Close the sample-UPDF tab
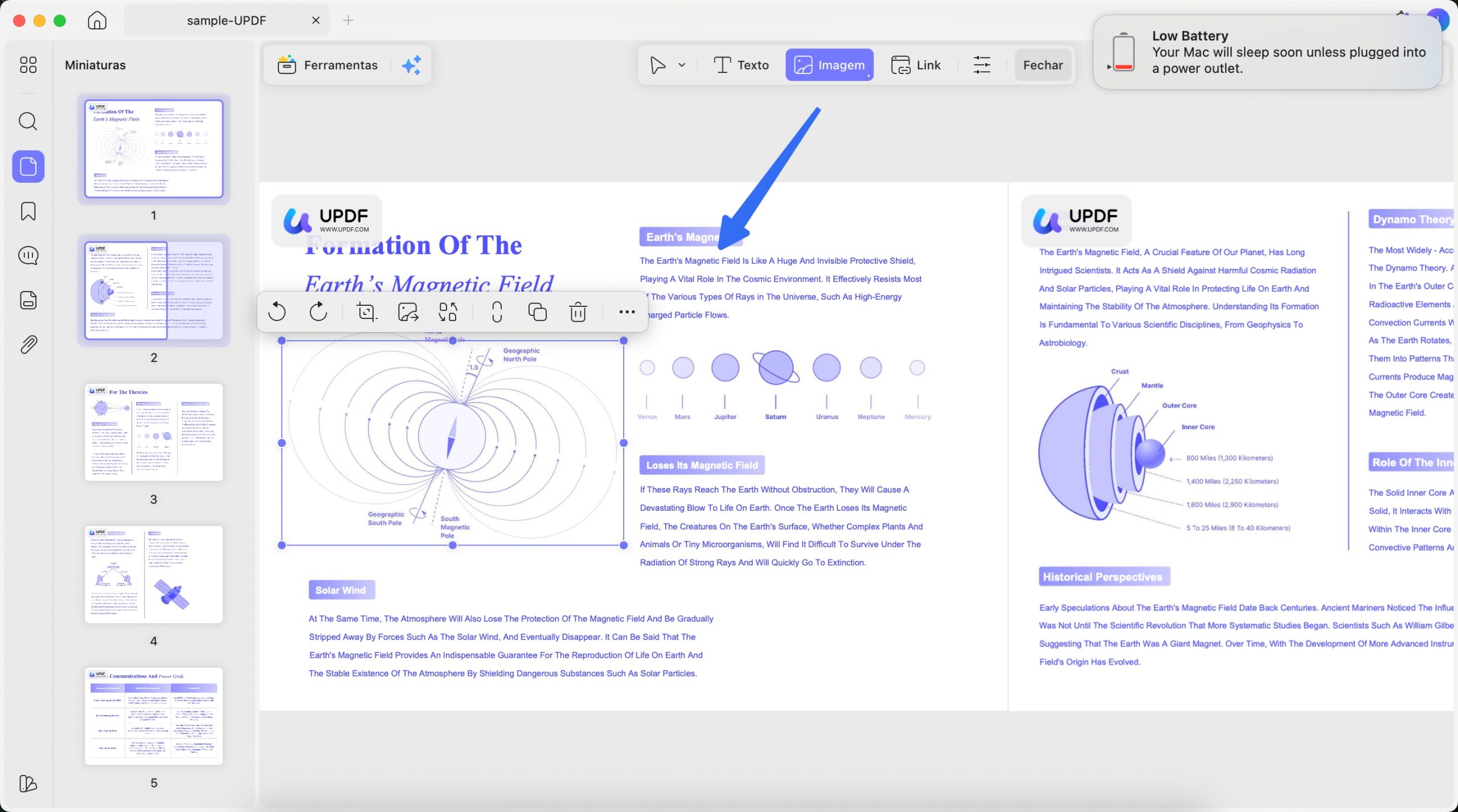Viewport: 1458px width, 812px height. tap(316, 20)
